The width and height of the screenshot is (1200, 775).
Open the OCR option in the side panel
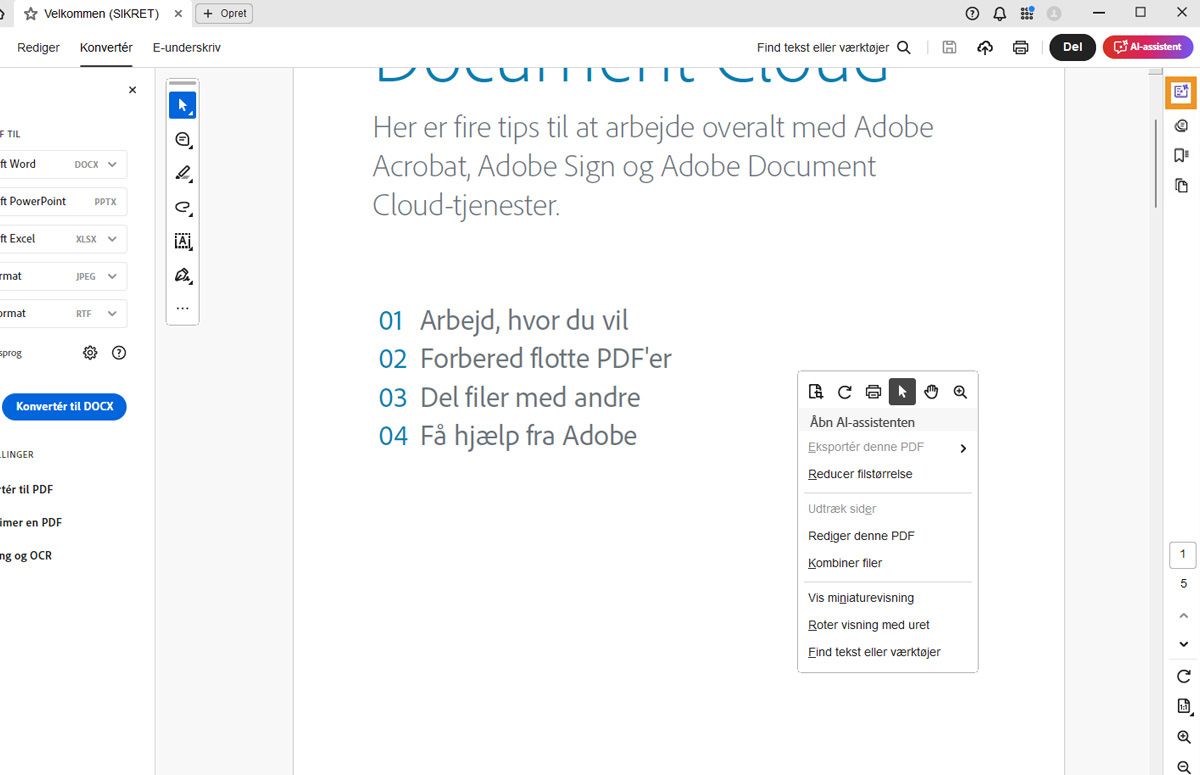[28, 555]
